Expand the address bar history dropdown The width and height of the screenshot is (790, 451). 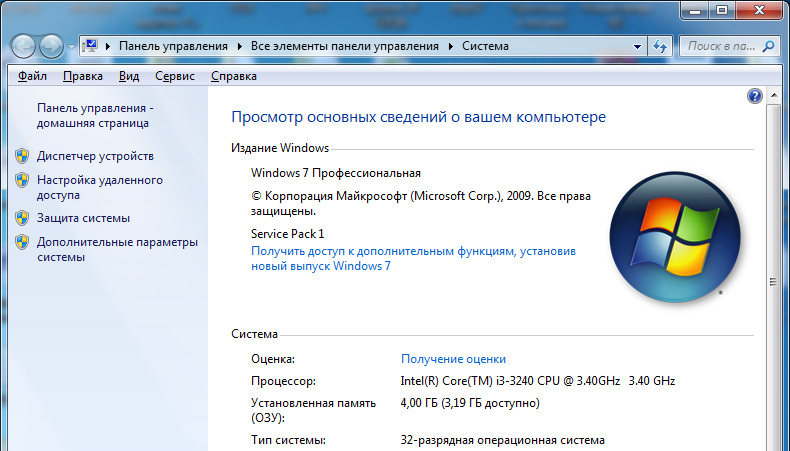pos(637,46)
